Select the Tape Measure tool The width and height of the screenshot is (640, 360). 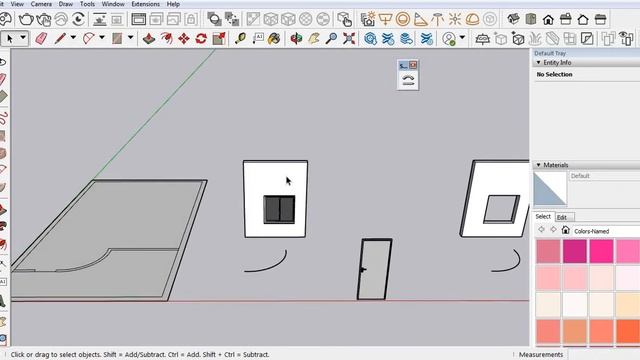click(240, 39)
